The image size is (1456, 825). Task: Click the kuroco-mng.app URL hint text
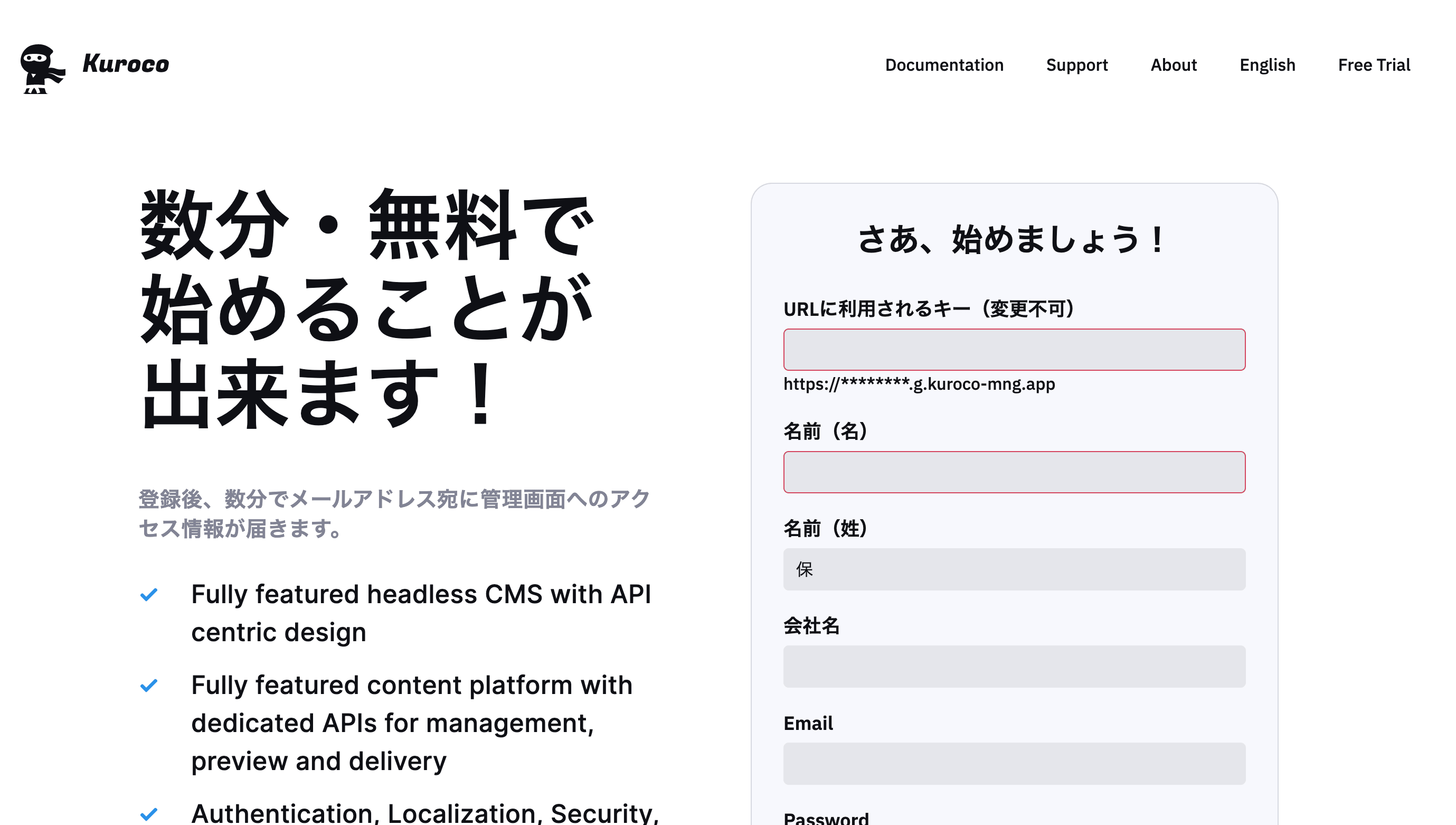tap(919, 384)
